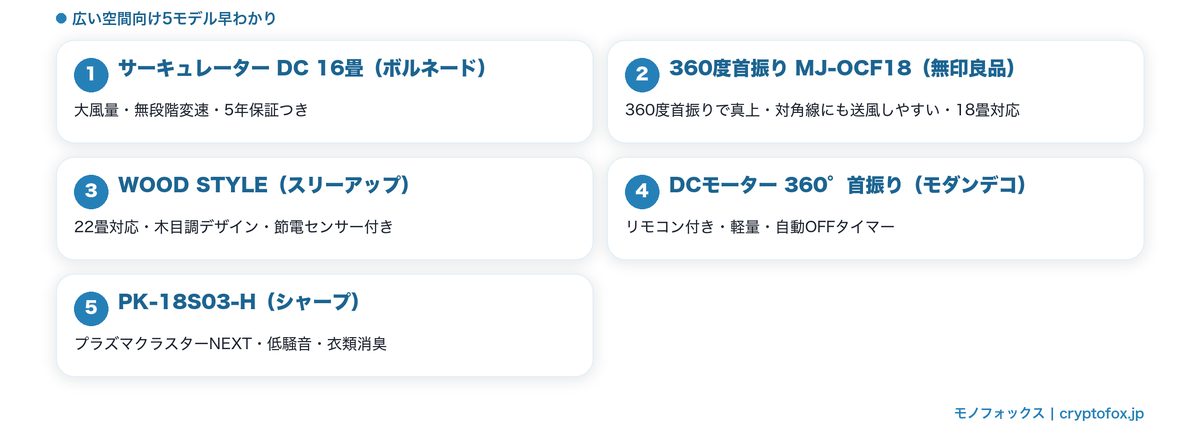Open PK-18S03-H(シャープ) heading
The width and height of the screenshot is (1200, 443).
(x=239, y=303)
